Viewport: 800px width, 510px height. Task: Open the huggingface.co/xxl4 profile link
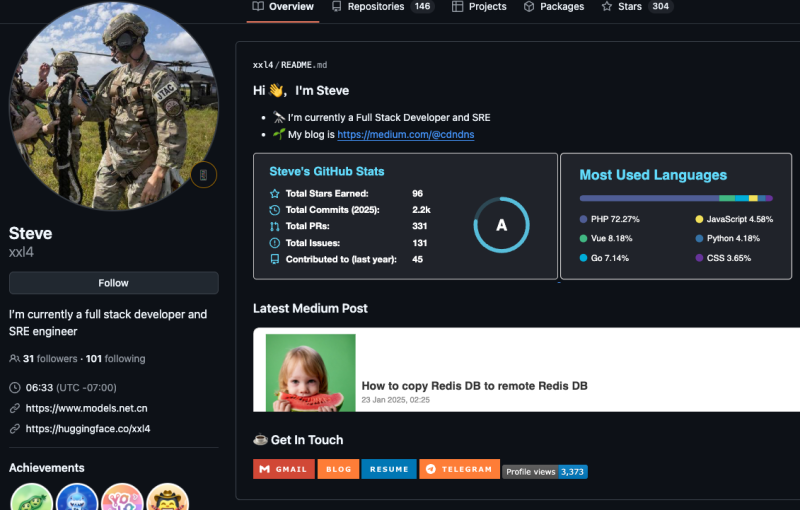(x=87, y=428)
